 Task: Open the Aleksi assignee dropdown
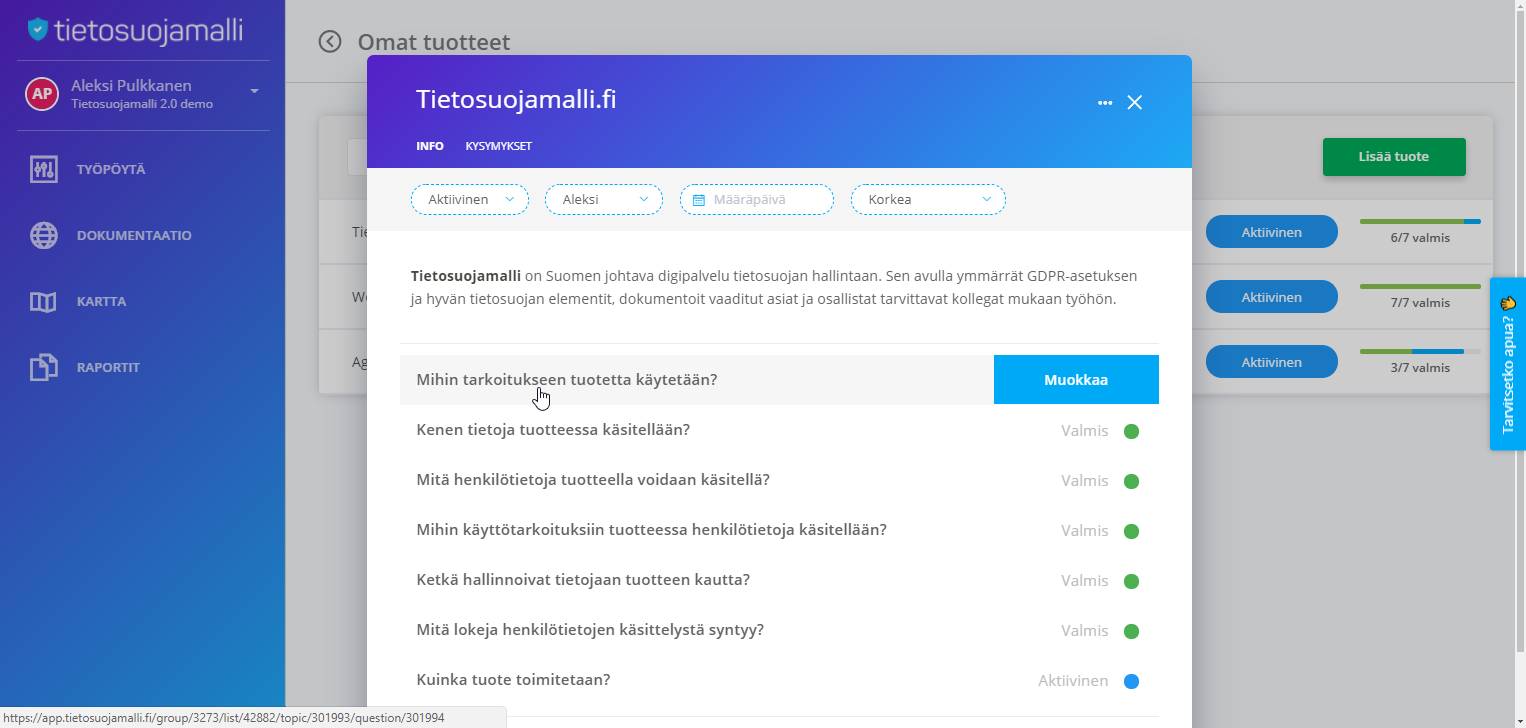[x=604, y=200]
